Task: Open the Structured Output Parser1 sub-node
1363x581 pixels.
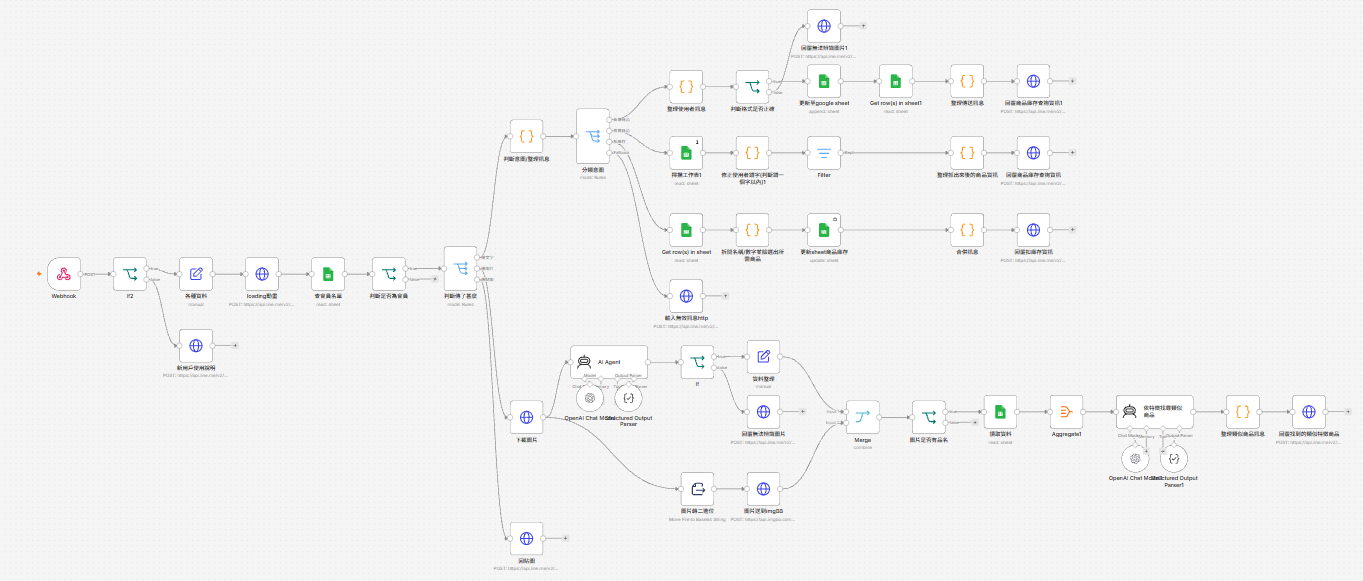Action: [1174, 458]
